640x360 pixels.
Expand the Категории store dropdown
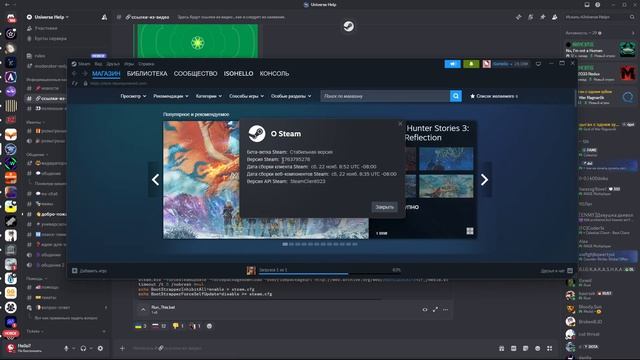(209, 96)
